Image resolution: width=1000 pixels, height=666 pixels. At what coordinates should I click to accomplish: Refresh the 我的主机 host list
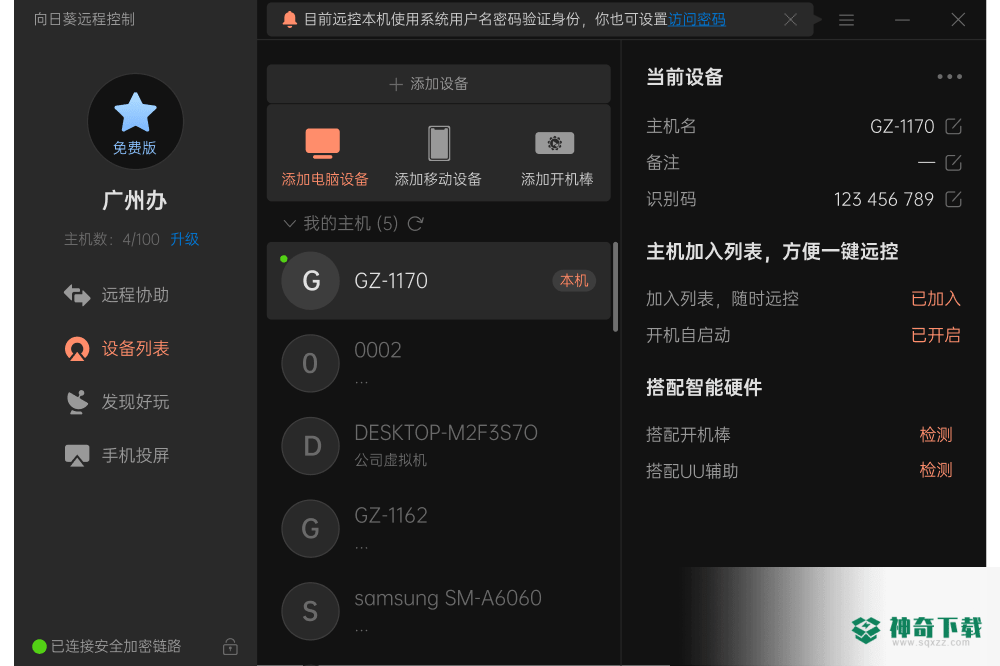pos(415,224)
